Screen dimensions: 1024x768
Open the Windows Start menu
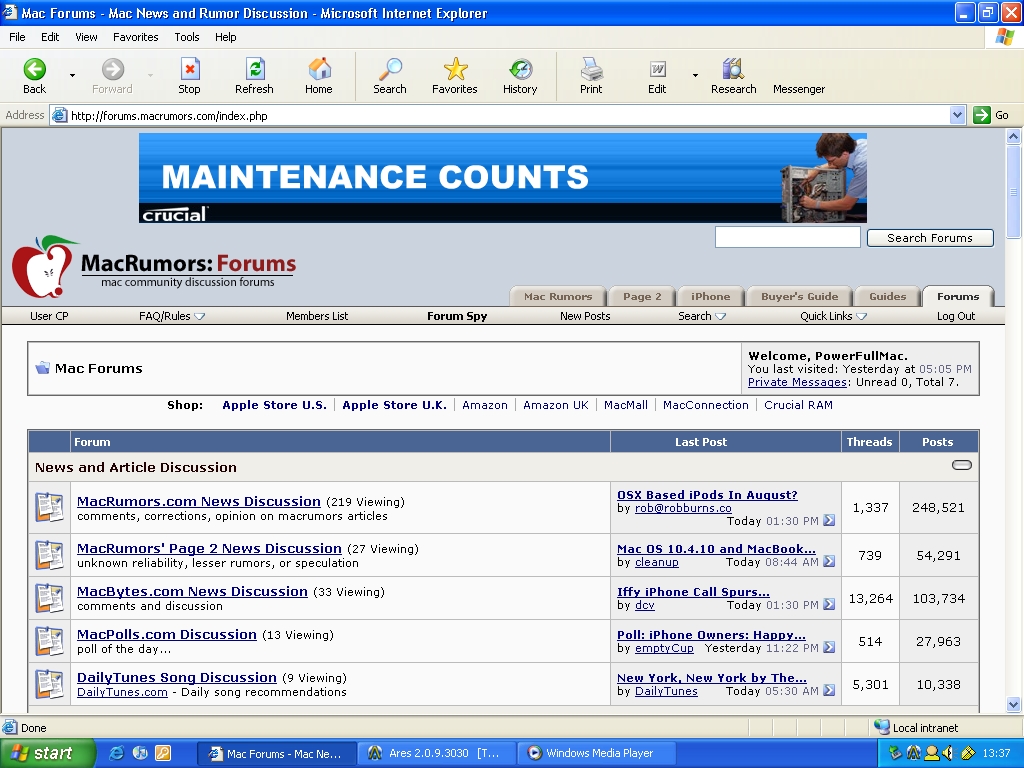[48, 753]
